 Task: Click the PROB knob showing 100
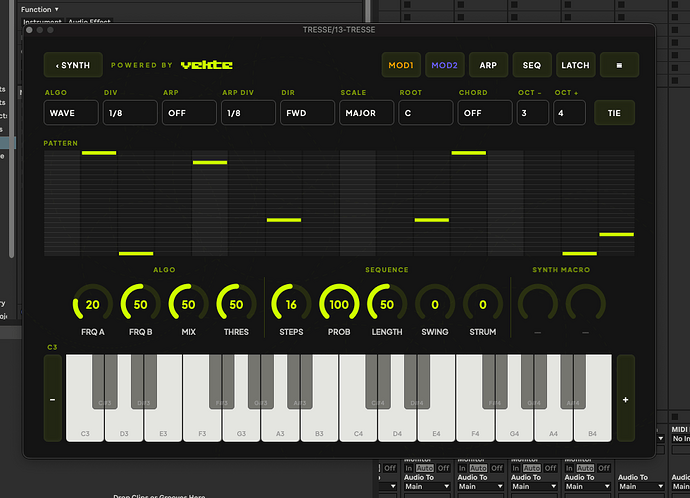[x=339, y=304]
